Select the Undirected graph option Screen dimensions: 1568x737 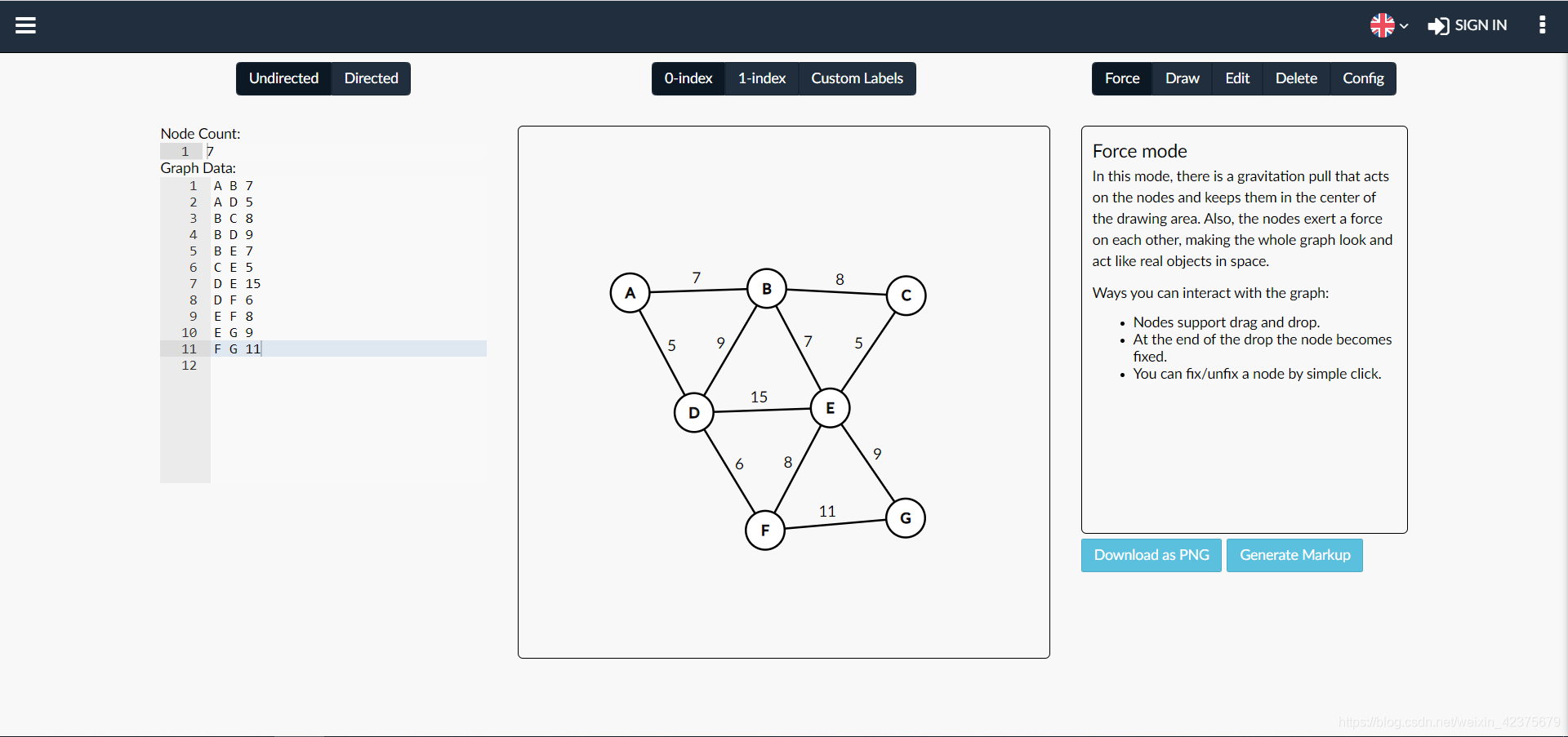coord(283,78)
